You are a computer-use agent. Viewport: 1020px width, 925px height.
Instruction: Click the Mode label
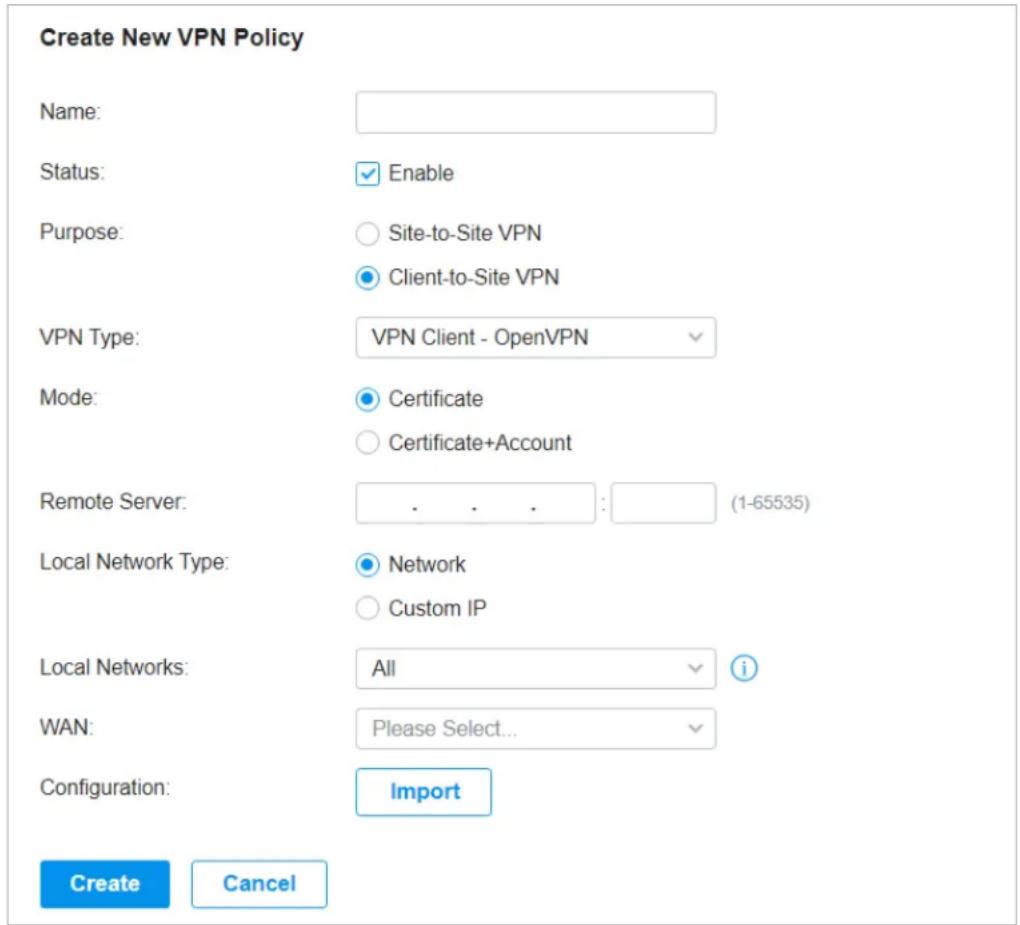tap(68, 397)
